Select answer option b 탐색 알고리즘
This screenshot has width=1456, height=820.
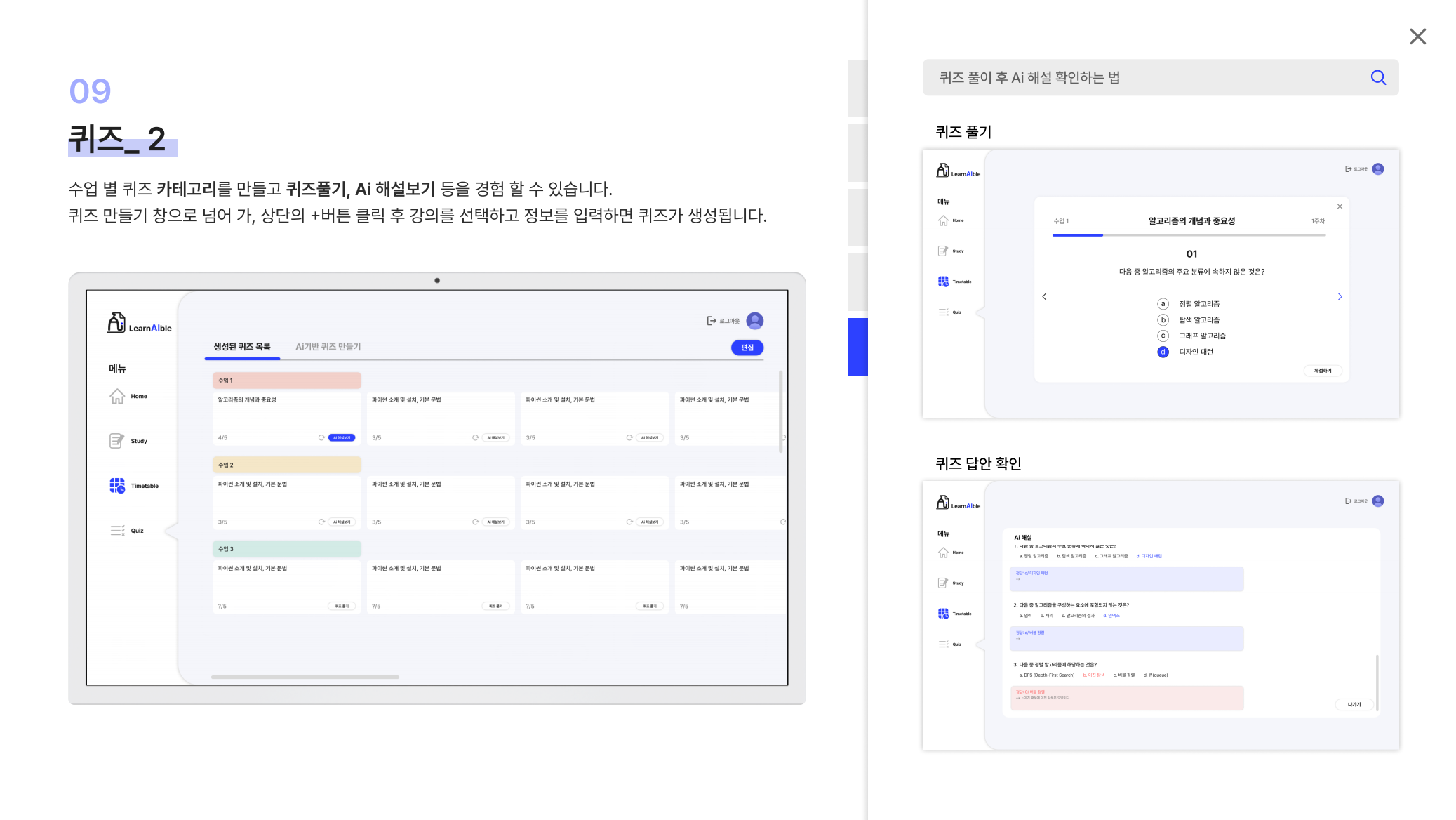click(x=1163, y=320)
